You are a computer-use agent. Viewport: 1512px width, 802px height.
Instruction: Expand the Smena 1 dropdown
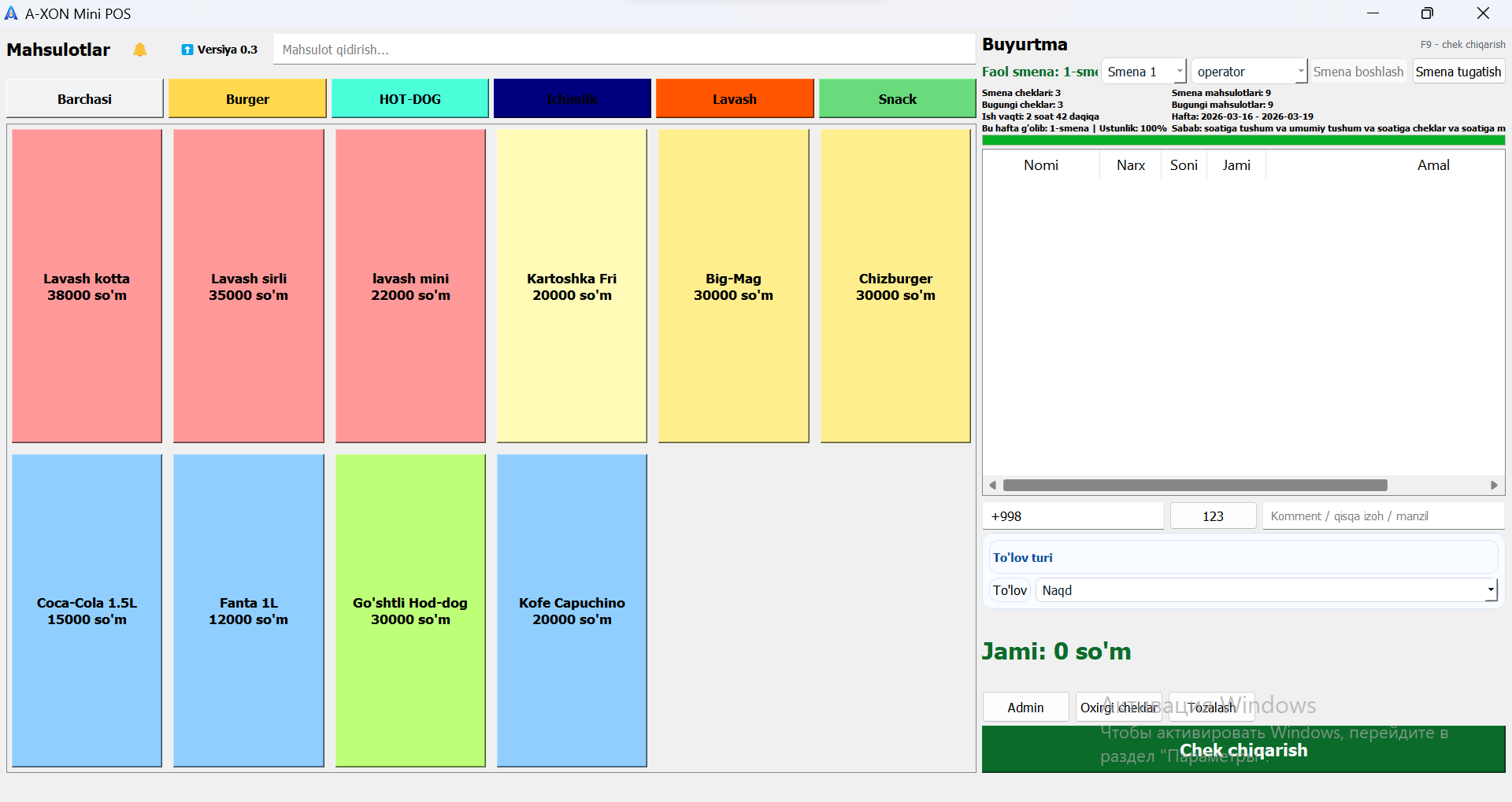coord(1179,72)
